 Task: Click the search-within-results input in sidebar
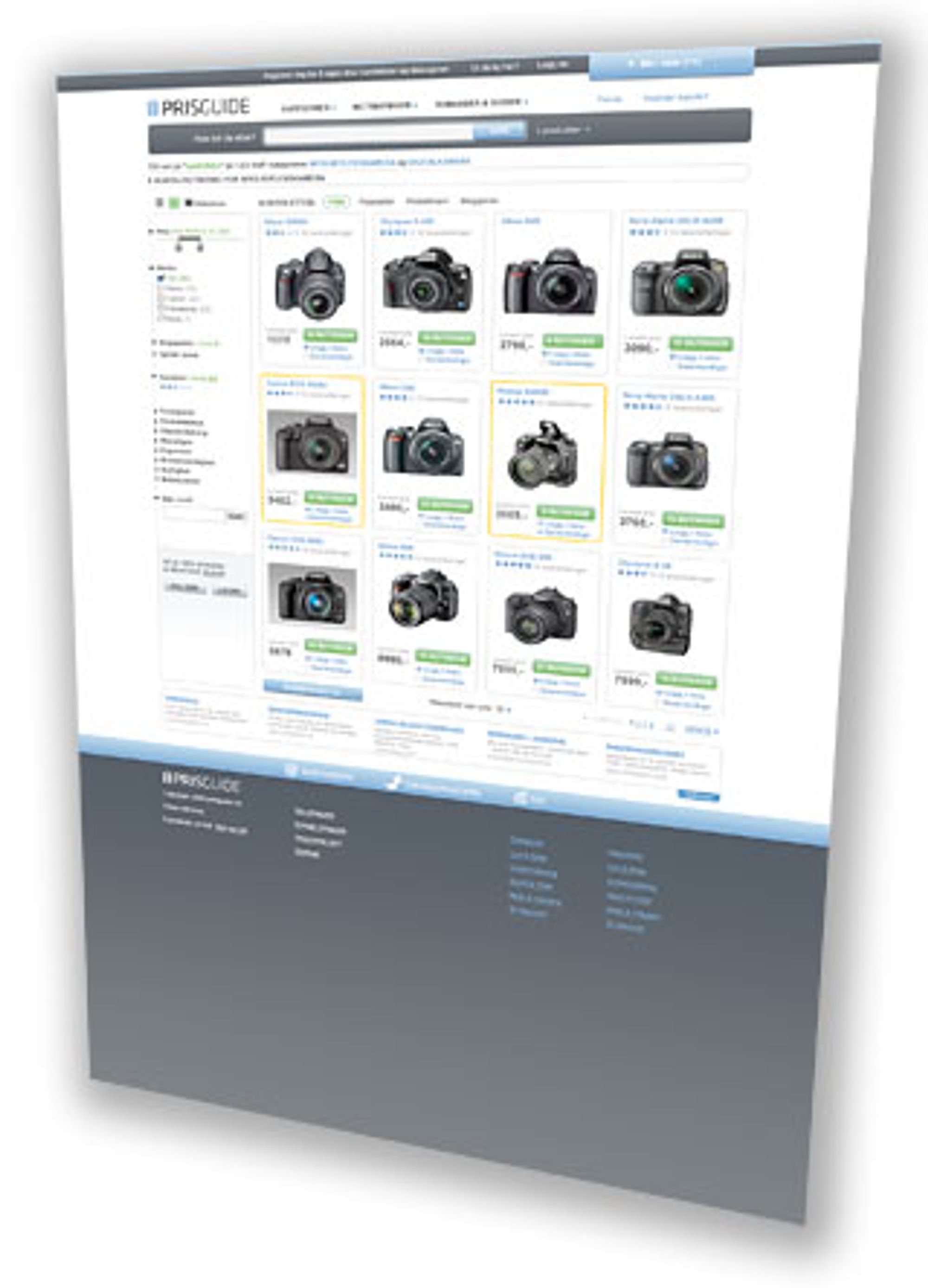pyautogui.click(x=193, y=516)
